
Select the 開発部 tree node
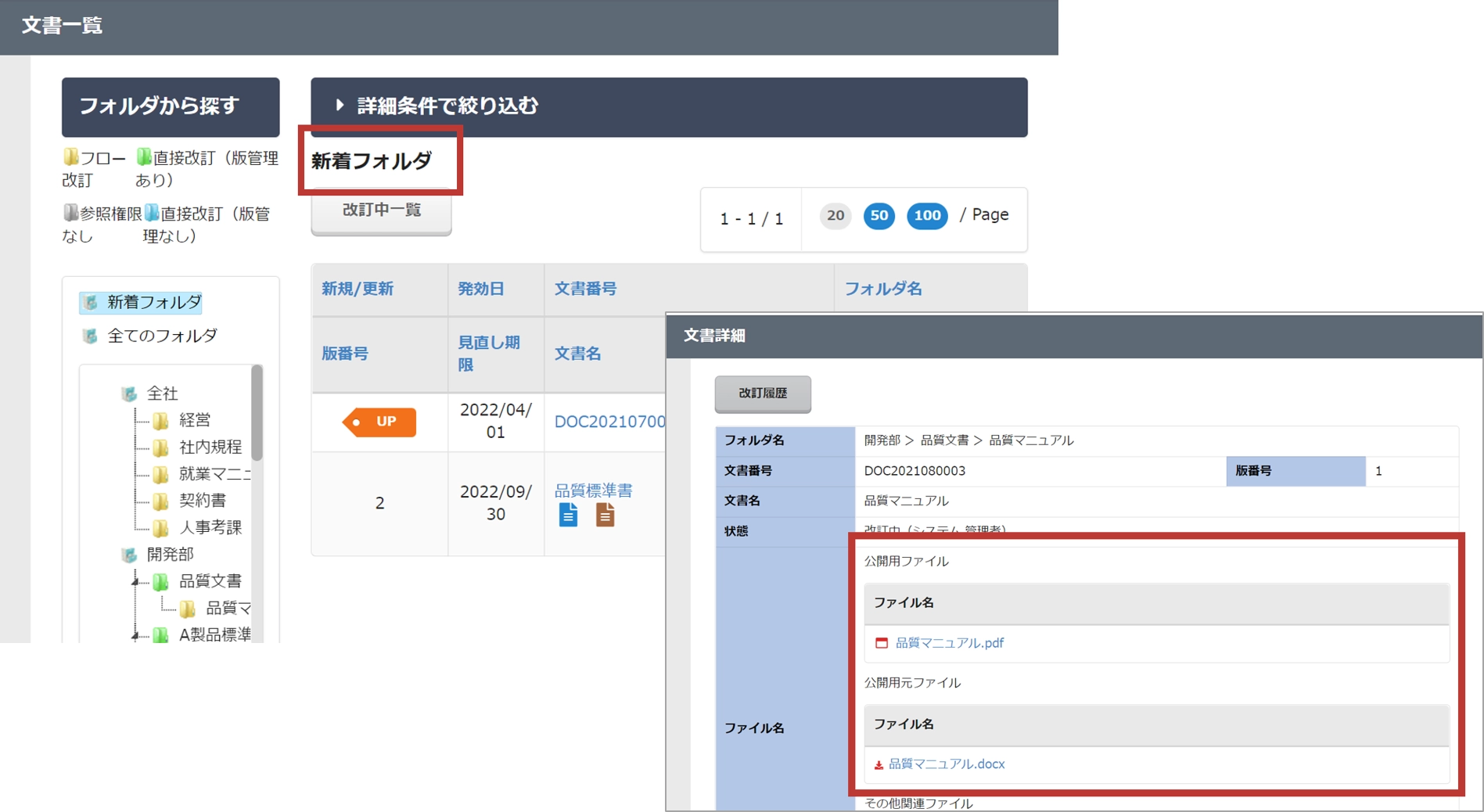tap(171, 554)
